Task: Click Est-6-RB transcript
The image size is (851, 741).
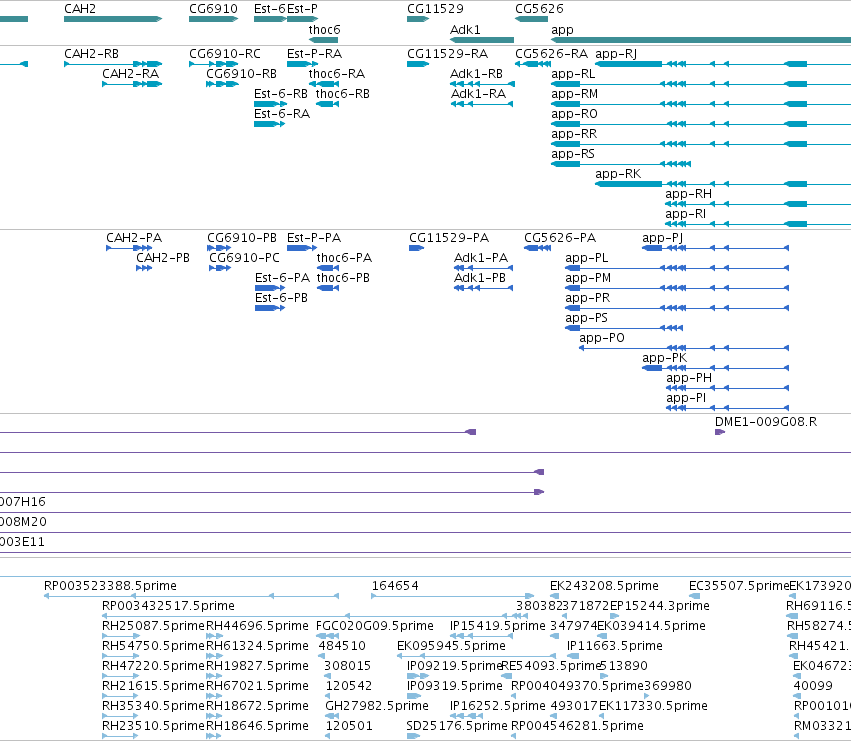Action: click(x=270, y=104)
